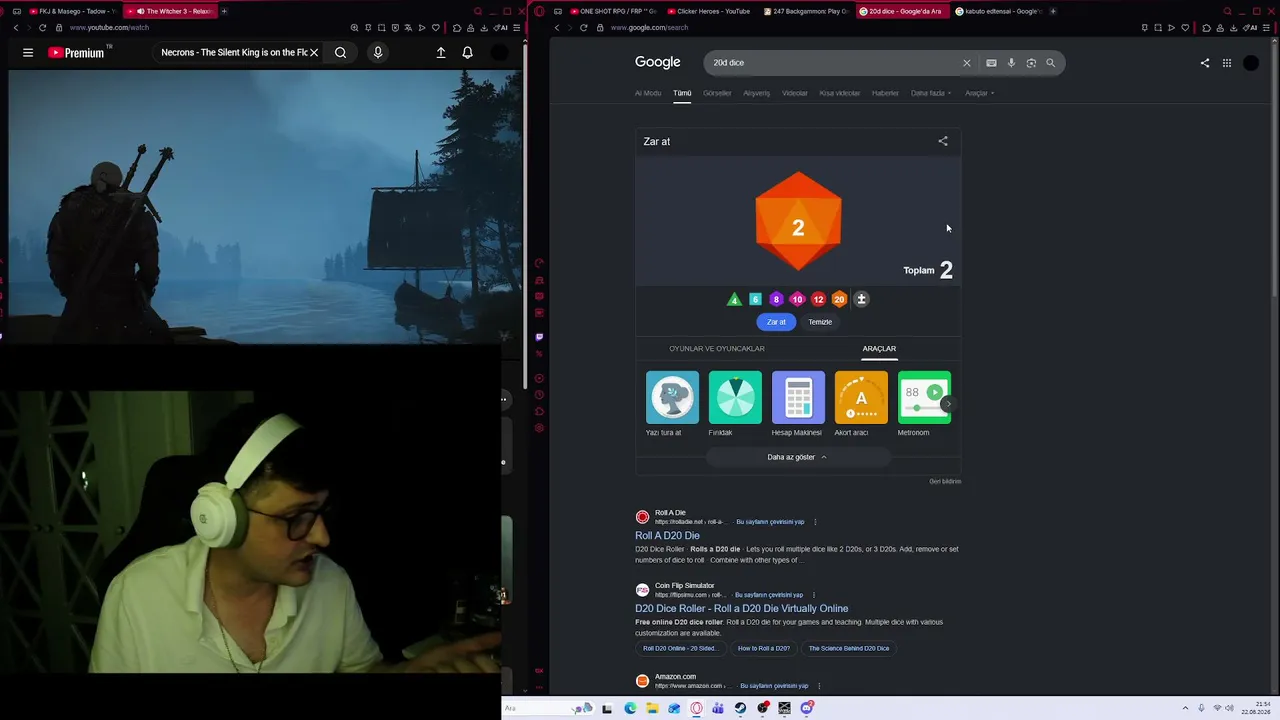Open D20 Dice Roller virtual online result
The image size is (1280, 720).
(x=741, y=609)
